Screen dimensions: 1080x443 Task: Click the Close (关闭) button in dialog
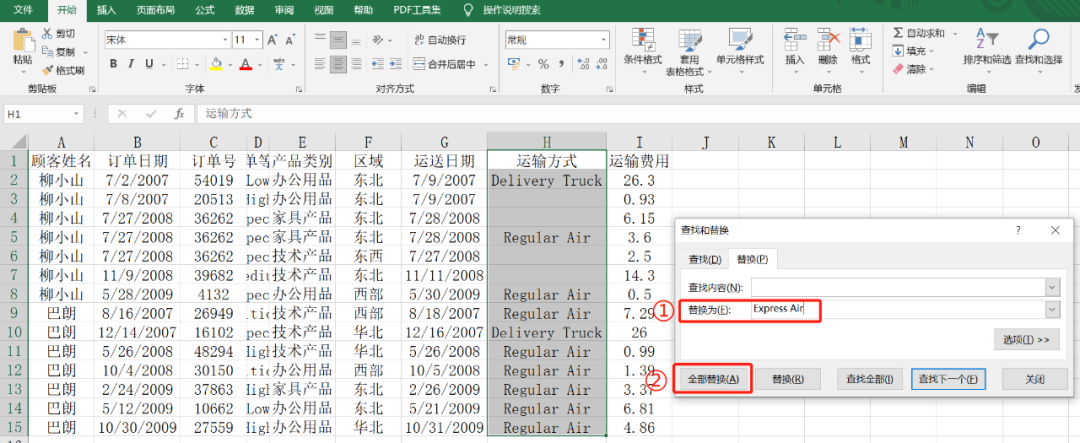coord(1035,379)
